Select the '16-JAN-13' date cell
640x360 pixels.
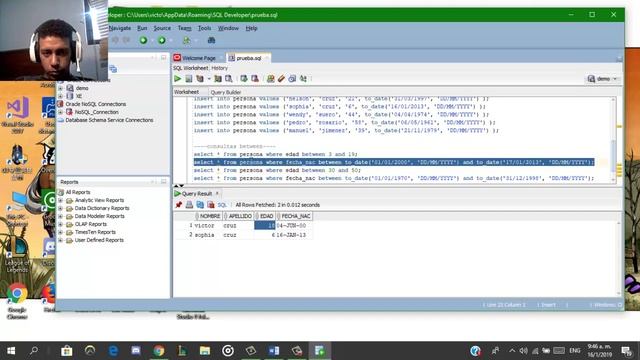point(294,235)
